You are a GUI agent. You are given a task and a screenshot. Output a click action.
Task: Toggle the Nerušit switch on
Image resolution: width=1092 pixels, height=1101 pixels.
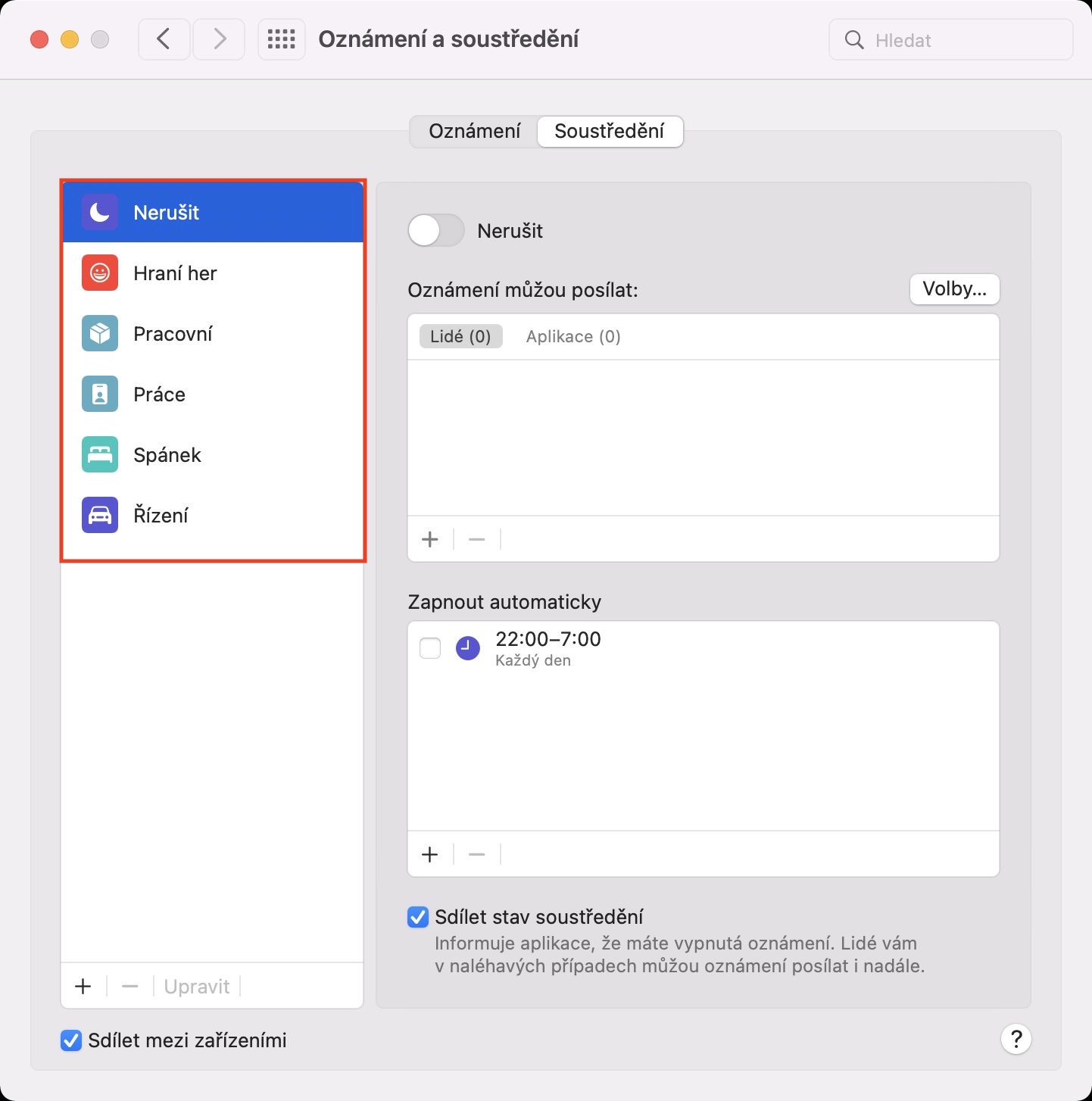436,230
